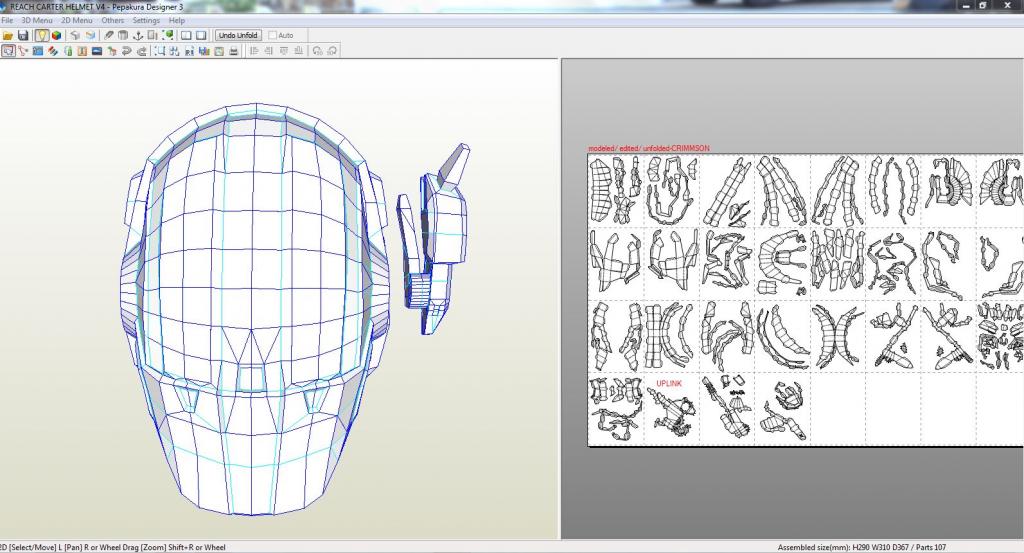Click the 'Assembled size(mm)' status bar text
The image size is (1024, 553).
tap(861, 547)
